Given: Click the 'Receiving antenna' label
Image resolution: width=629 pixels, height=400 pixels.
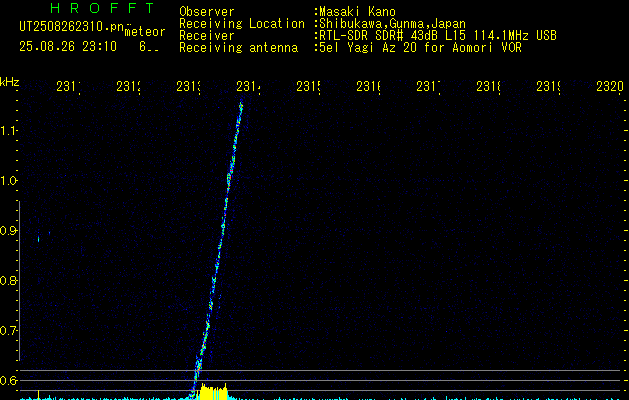Looking at the screenshot, I should click(238, 48).
